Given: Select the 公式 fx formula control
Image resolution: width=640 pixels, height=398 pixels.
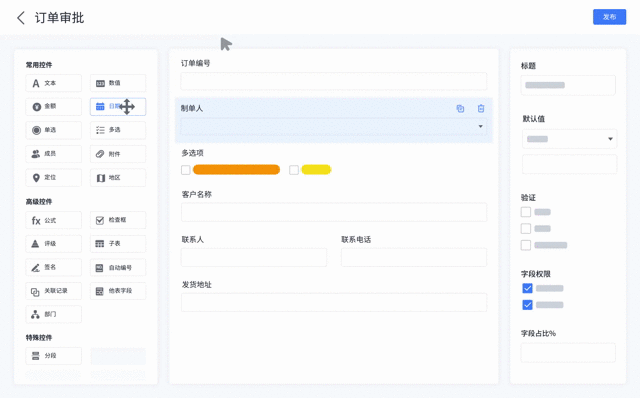Looking at the screenshot, I should 53,220.
